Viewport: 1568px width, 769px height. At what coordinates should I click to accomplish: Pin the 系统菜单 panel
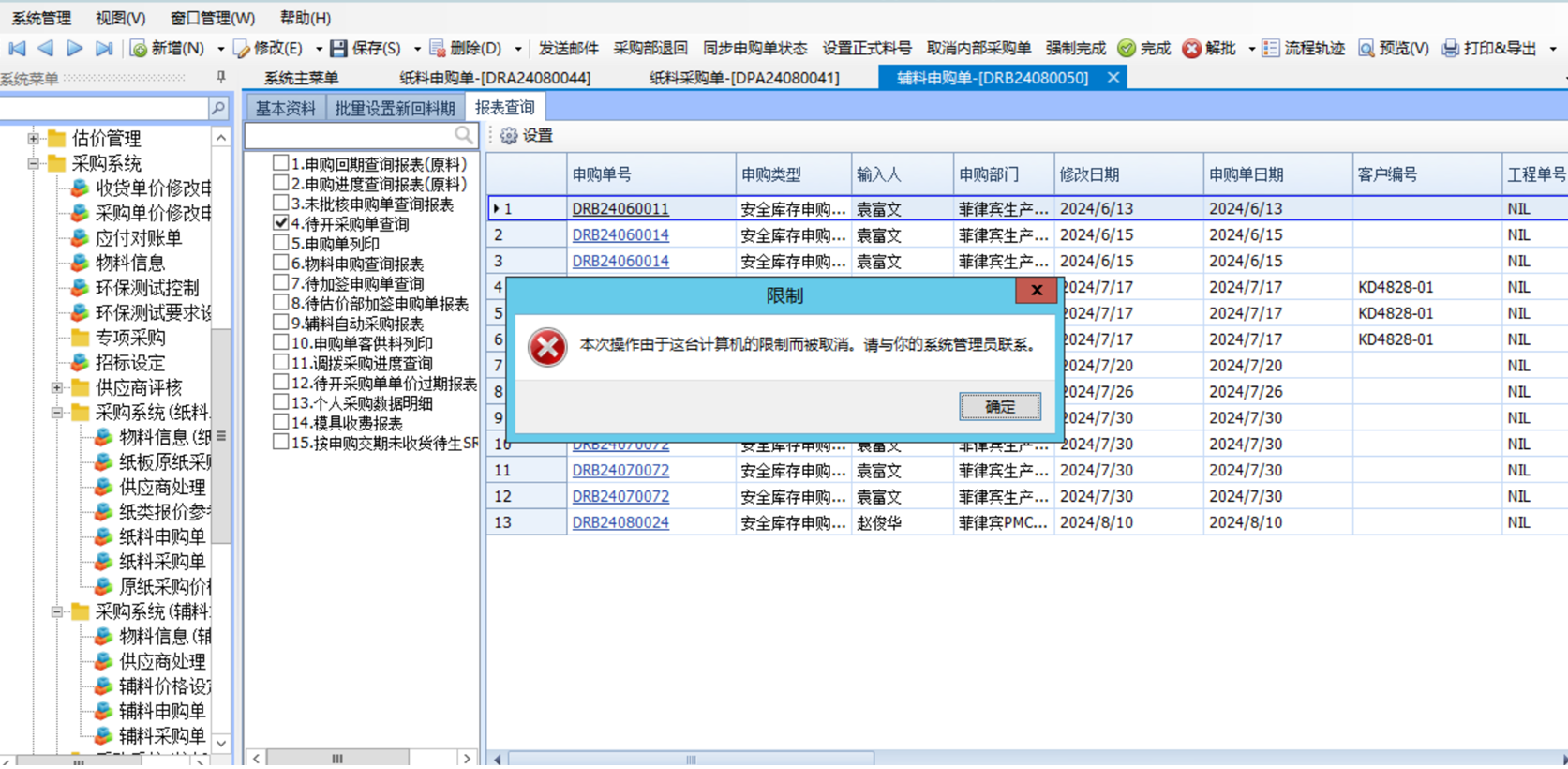(221, 78)
